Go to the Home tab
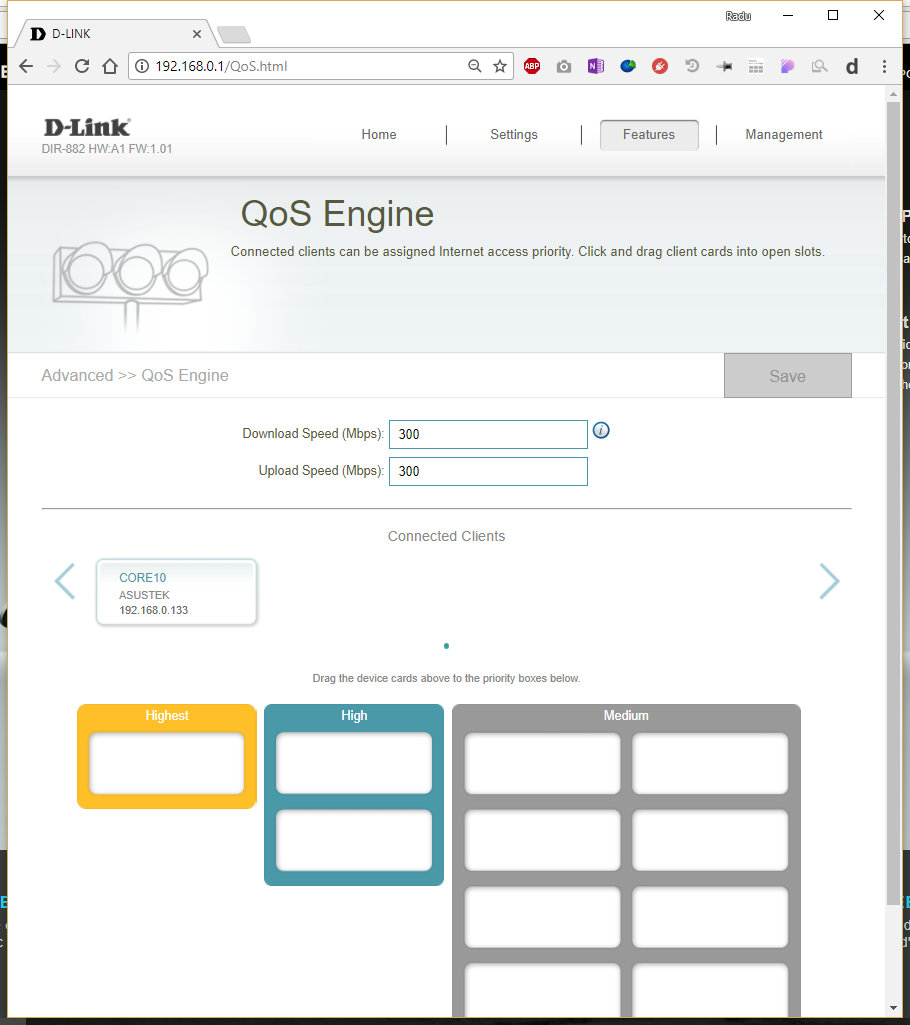The image size is (910, 1025). pos(379,135)
